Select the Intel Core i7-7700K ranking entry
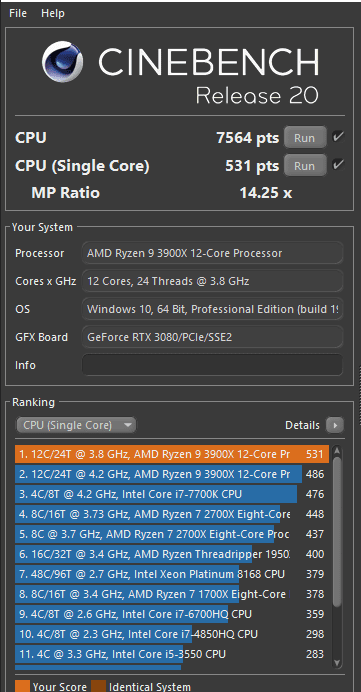Image resolution: width=361 pixels, height=692 pixels. point(172,494)
